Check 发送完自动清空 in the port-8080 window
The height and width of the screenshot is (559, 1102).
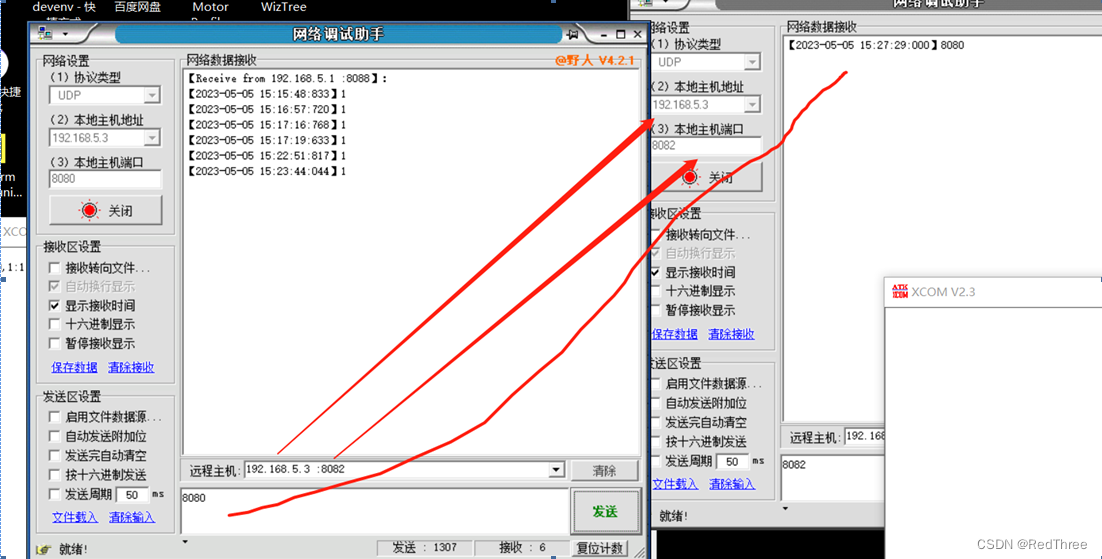tap(54, 456)
